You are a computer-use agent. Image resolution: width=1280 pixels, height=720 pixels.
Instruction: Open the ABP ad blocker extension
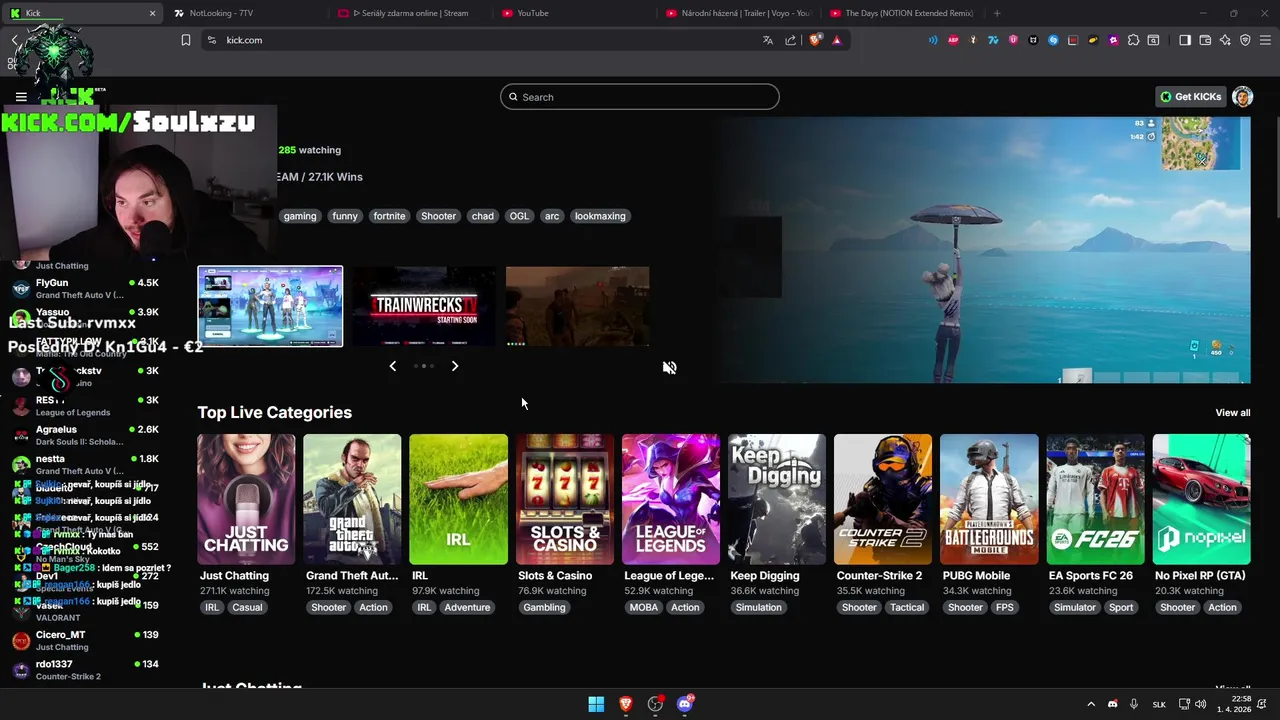(x=953, y=40)
